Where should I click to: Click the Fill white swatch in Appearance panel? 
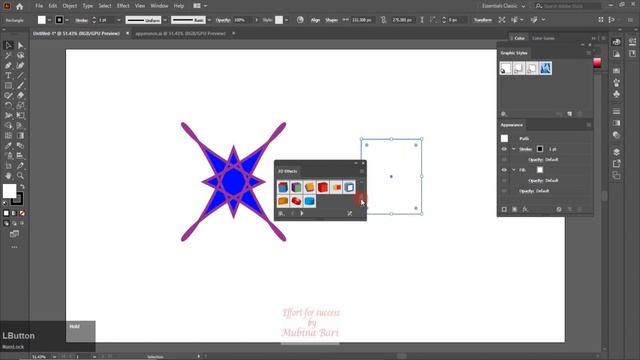tap(540, 170)
